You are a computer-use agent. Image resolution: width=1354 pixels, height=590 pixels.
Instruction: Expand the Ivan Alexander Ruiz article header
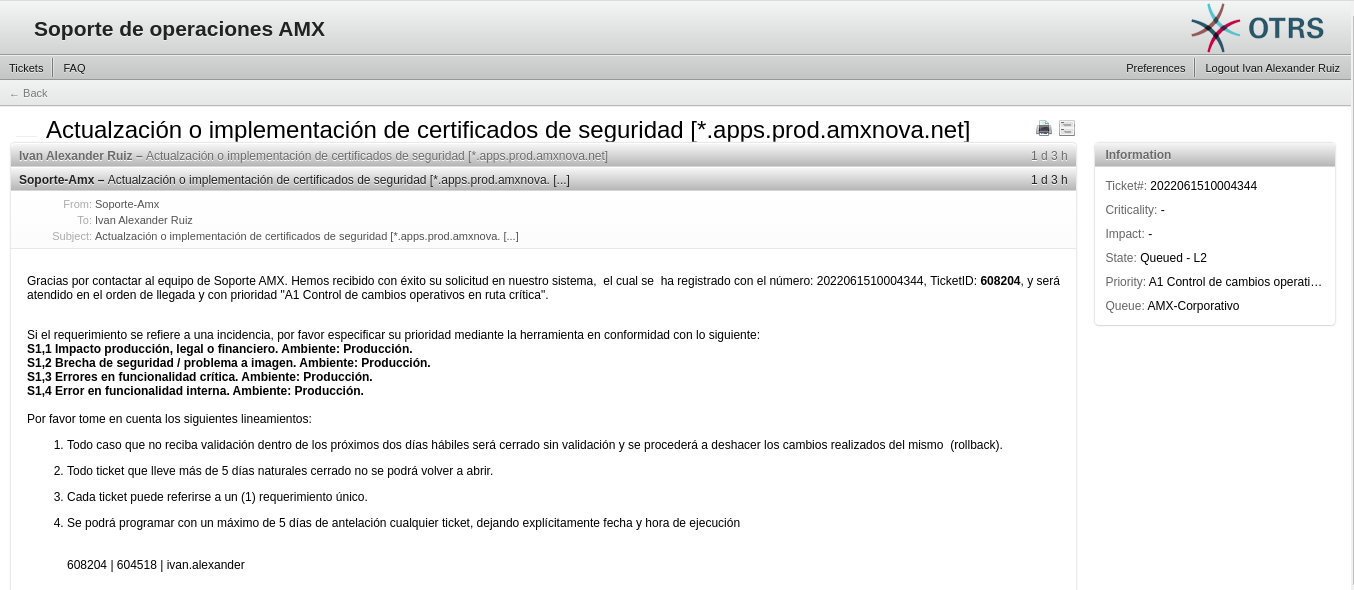tap(313, 156)
